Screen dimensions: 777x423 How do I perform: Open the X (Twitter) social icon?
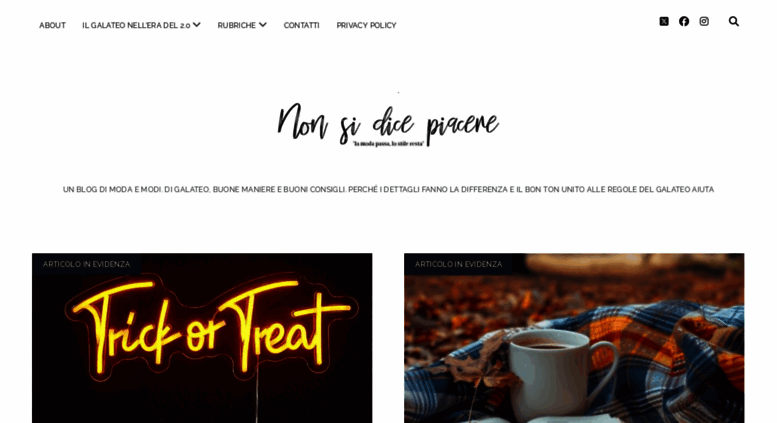click(664, 21)
